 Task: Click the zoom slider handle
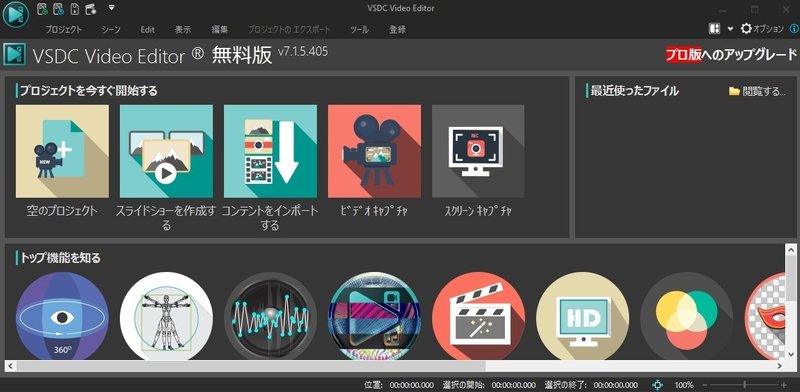point(745,385)
